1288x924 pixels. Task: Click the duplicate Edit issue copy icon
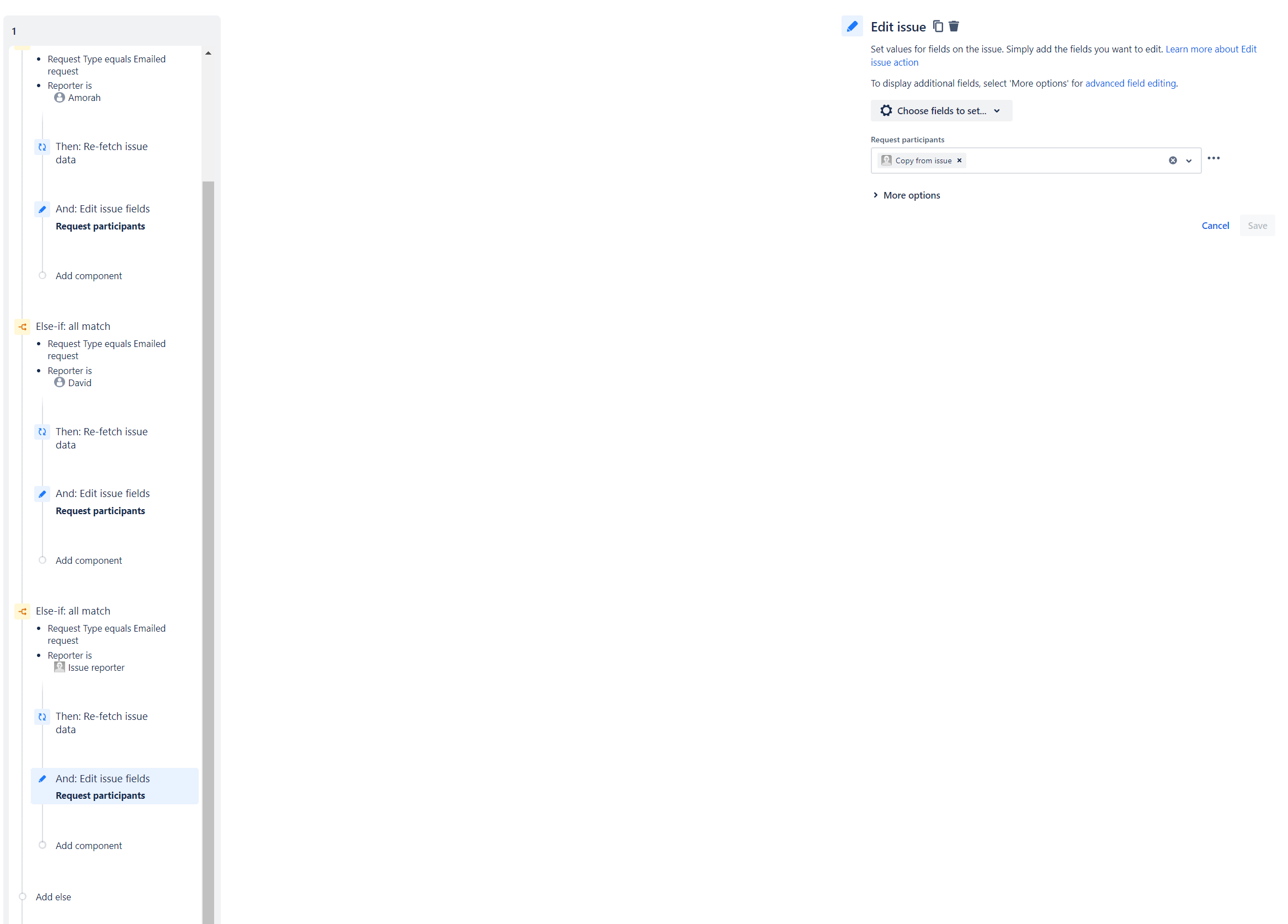[x=938, y=26]
